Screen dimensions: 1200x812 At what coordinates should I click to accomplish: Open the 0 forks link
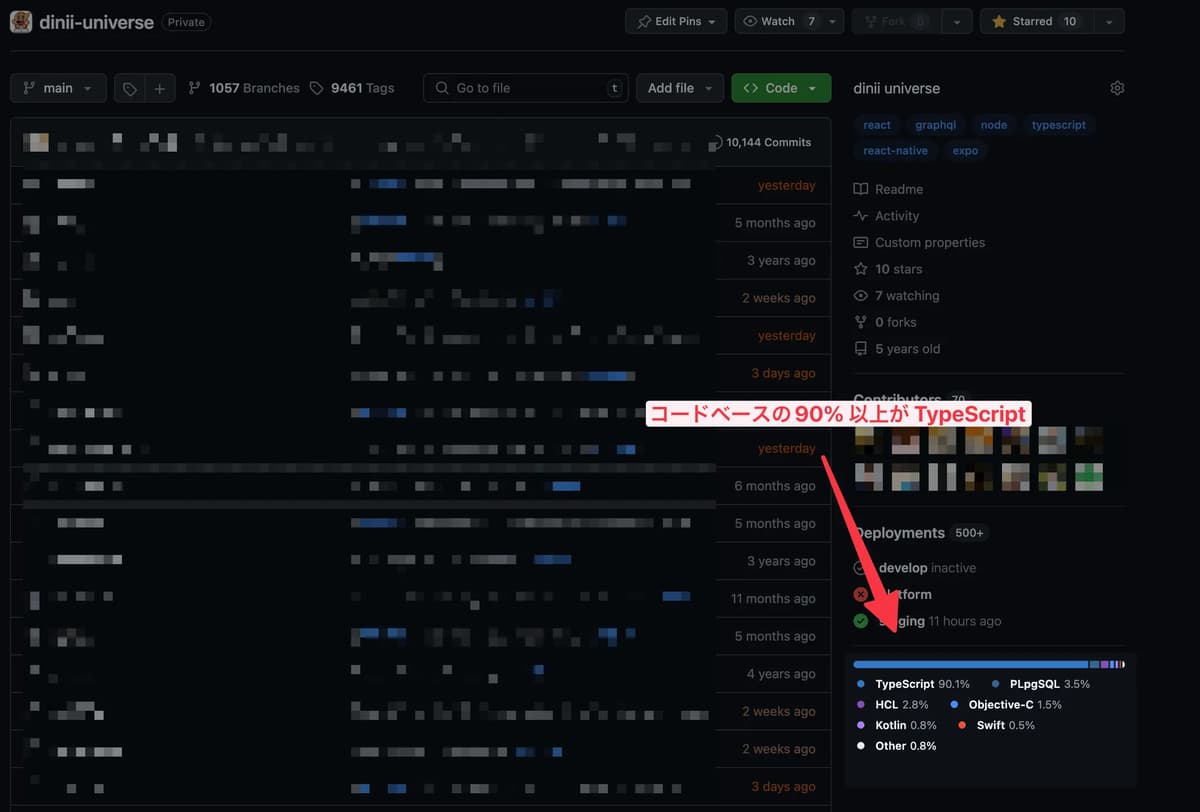[x=885, y=322]
